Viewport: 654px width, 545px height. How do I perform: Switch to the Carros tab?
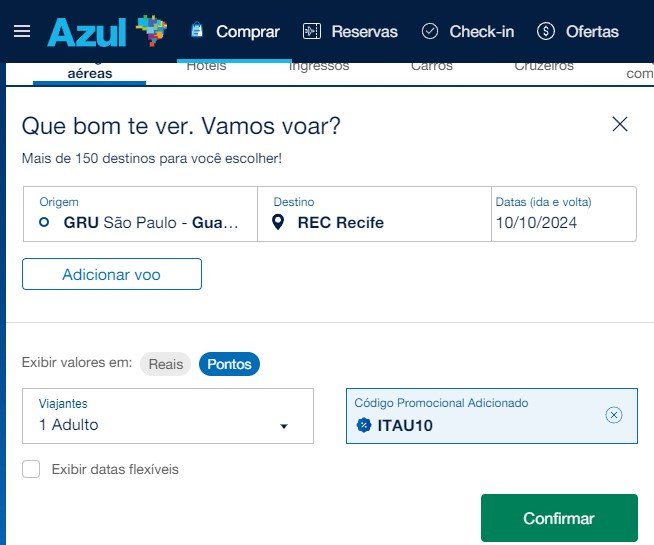(432, 66)
